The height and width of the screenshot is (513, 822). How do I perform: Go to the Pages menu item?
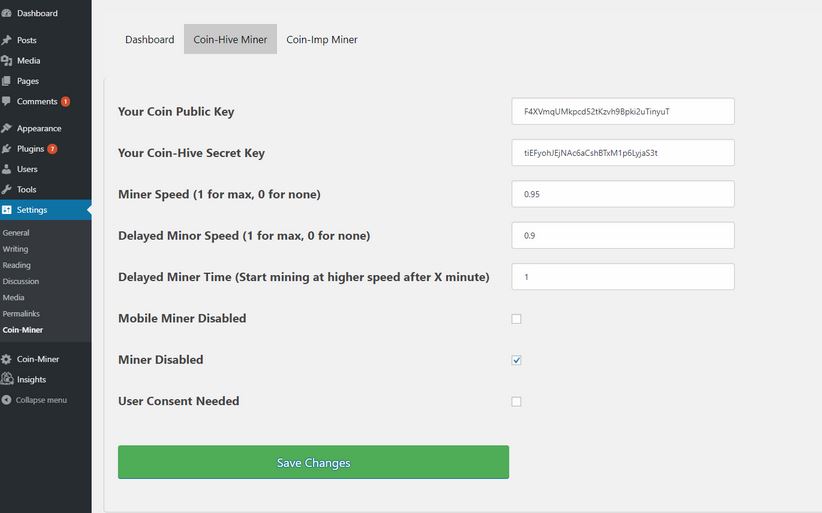[x=28, y=81]
